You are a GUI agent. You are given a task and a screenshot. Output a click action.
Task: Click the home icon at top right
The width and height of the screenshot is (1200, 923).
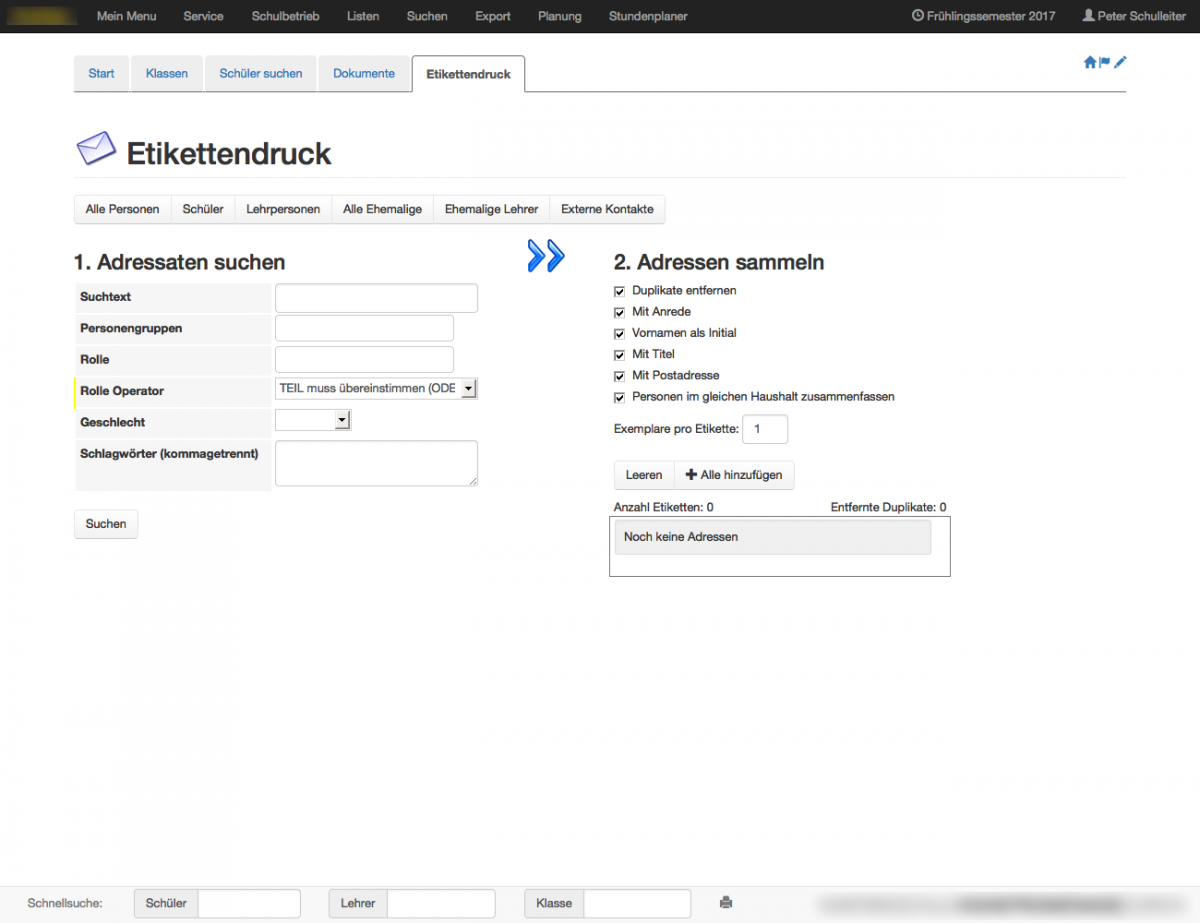[1090, 62]
